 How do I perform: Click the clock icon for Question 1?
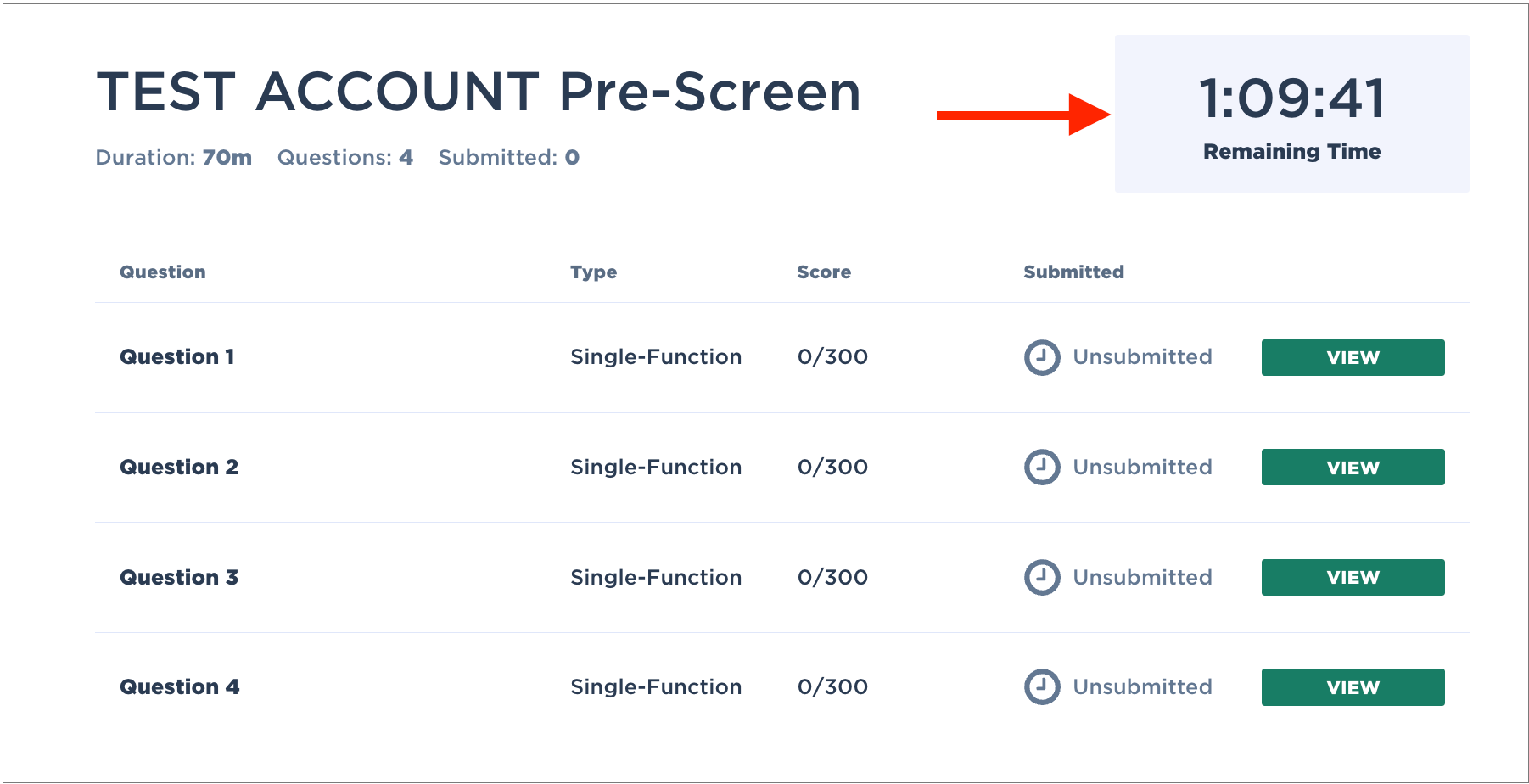point(1042,357)
